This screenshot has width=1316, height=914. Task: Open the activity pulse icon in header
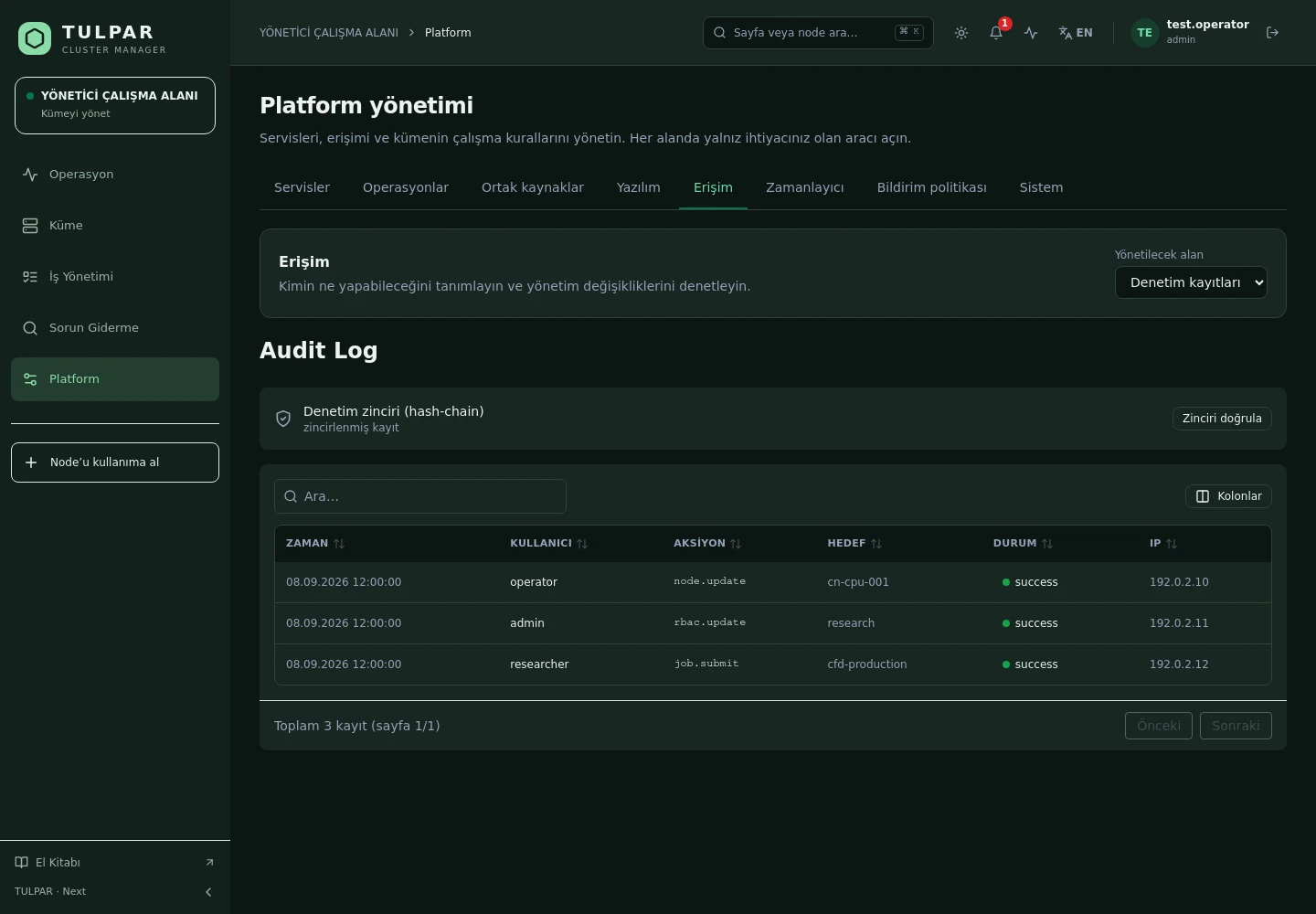[x=1031, y=33]
